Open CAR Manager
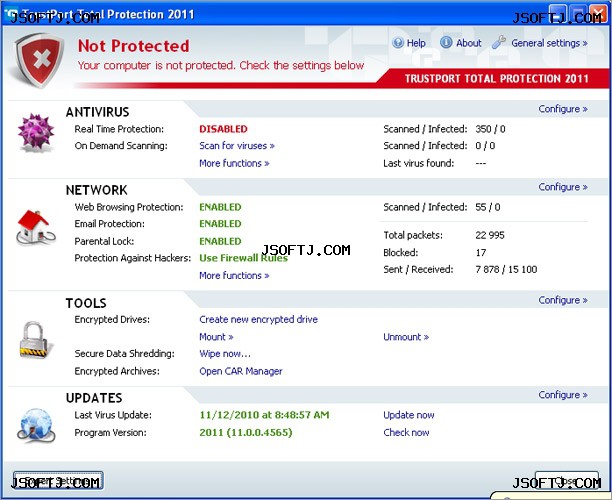 pos(241,371)
